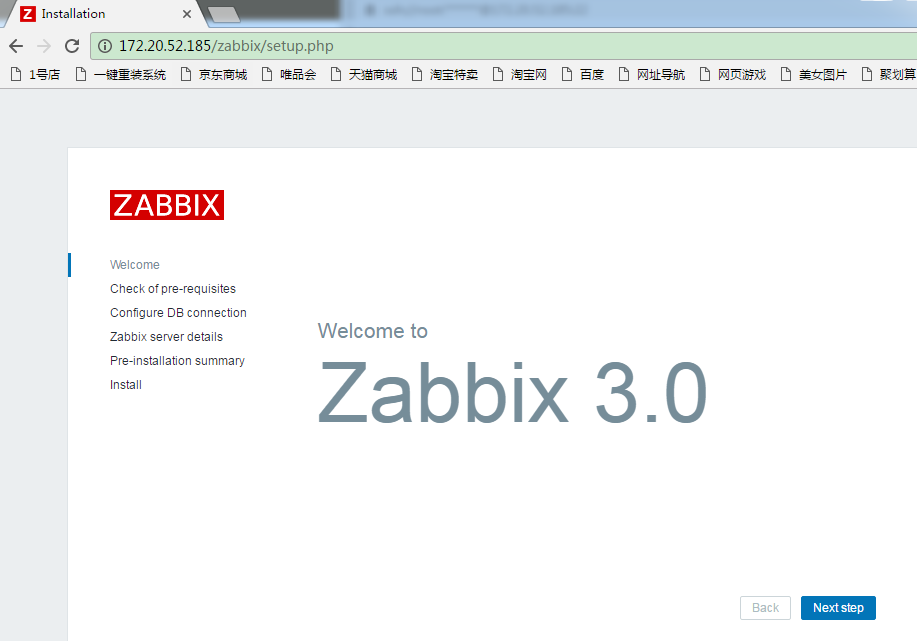Close the Installation tab
Screen dimensions: 917x641
click(x=187, y=14)
